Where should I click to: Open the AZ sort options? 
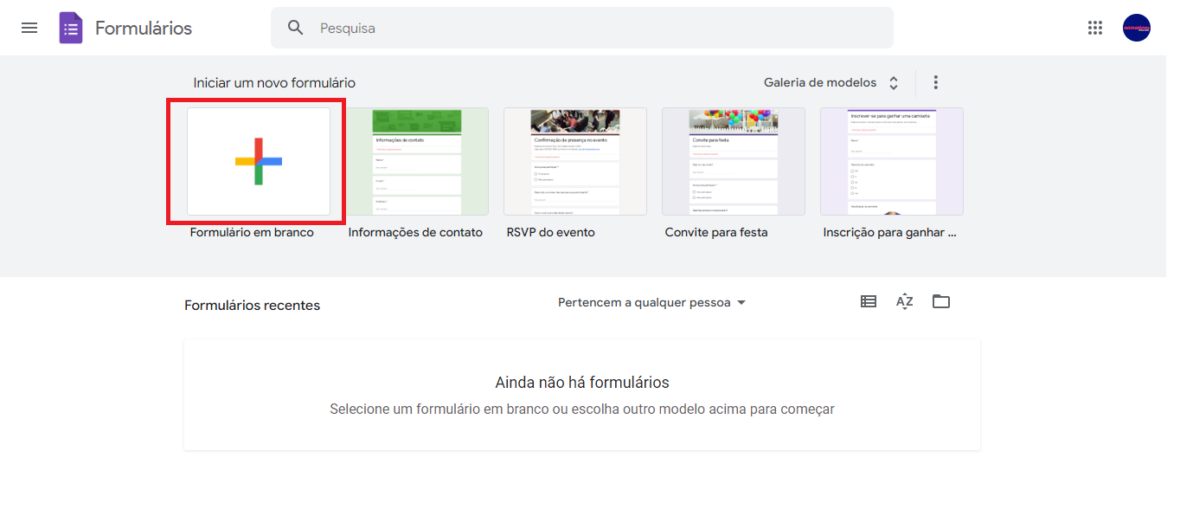click(904, 301)
